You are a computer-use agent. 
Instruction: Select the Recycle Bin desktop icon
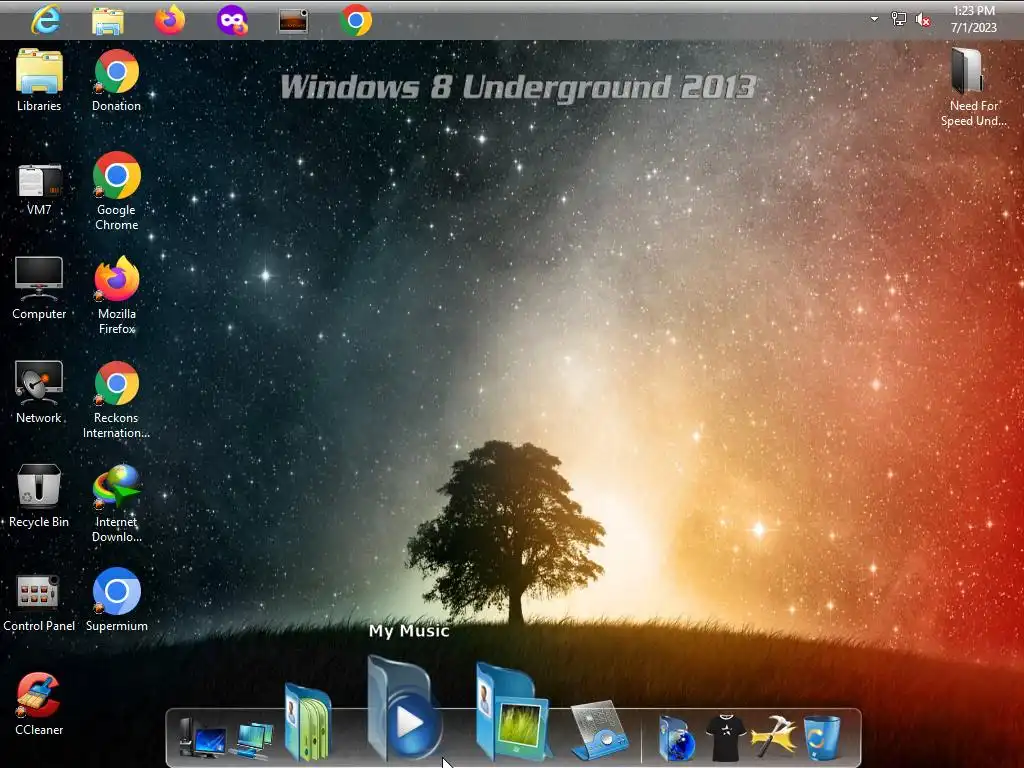[39, 496]
